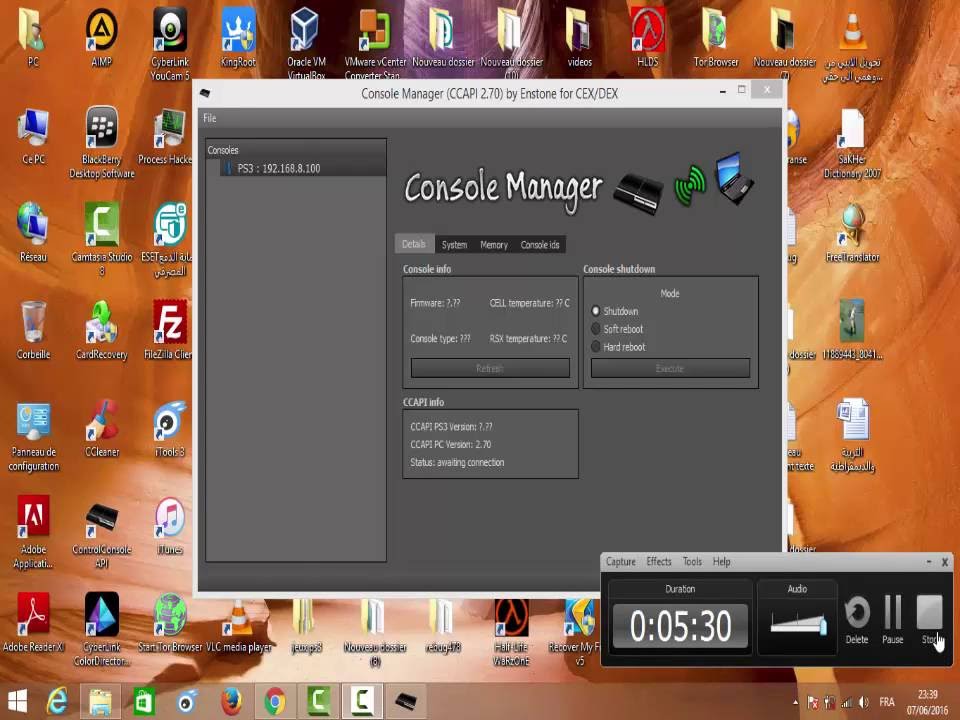Viewport: 960px width, 720px height.
Task: Open the Réseau network icon
Action: click(33, 233)
